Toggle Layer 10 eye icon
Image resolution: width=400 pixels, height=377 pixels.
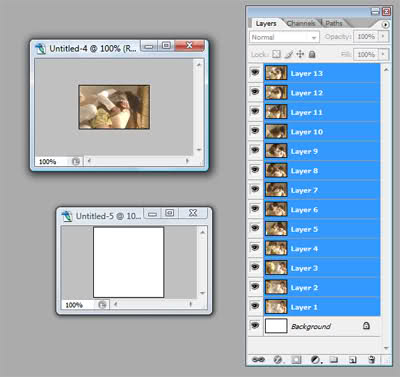point(255,131)
